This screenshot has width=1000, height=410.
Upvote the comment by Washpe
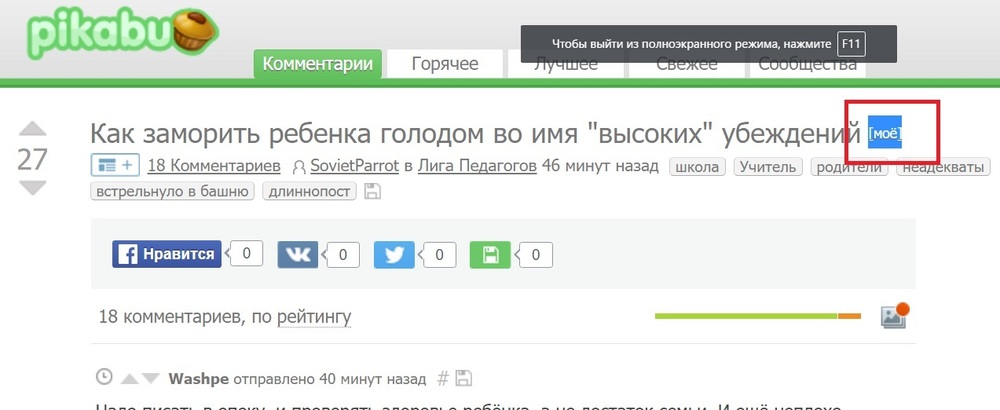point(129,379)
